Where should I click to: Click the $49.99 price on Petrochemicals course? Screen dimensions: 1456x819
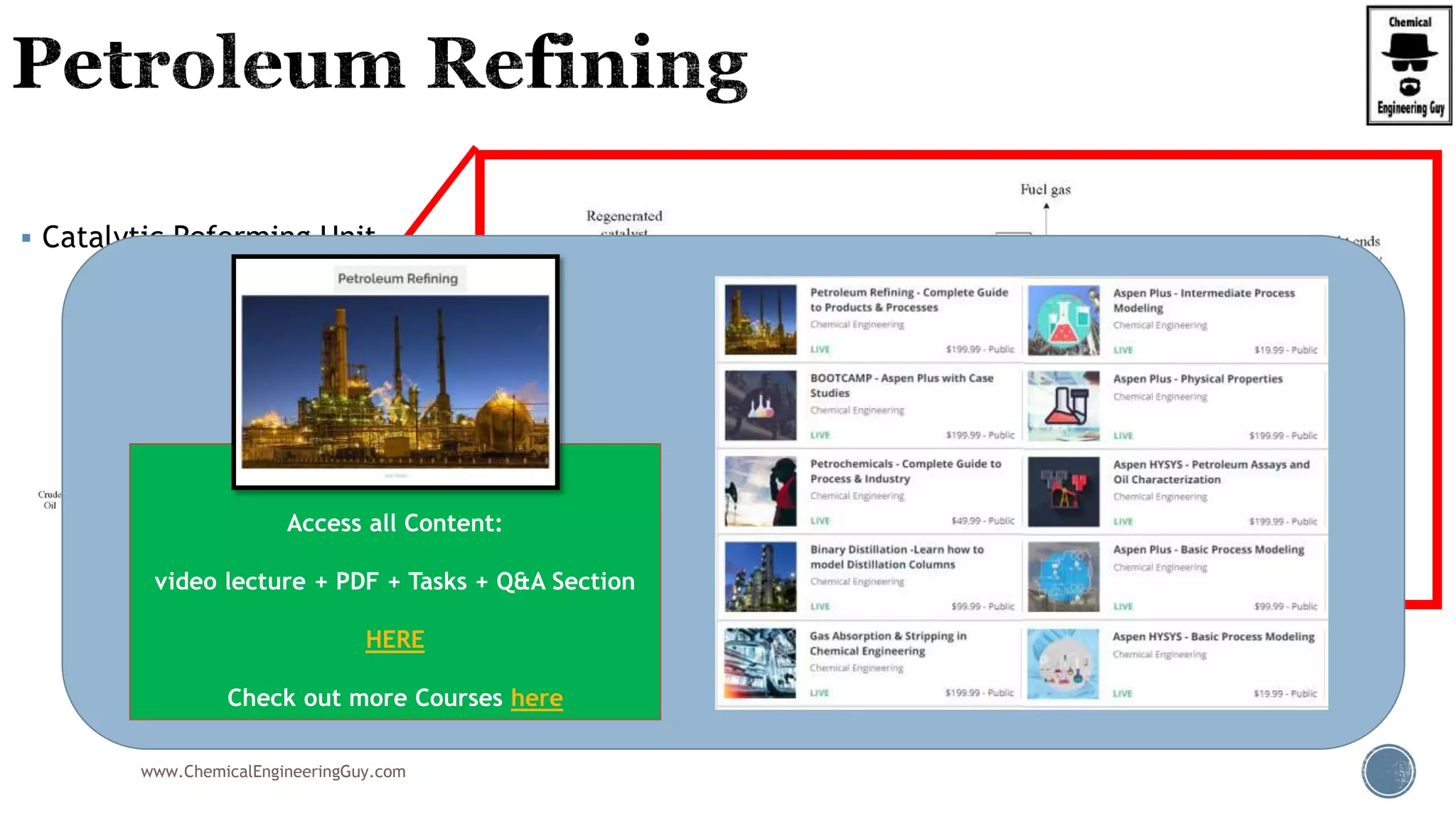(x=967, y=521)
